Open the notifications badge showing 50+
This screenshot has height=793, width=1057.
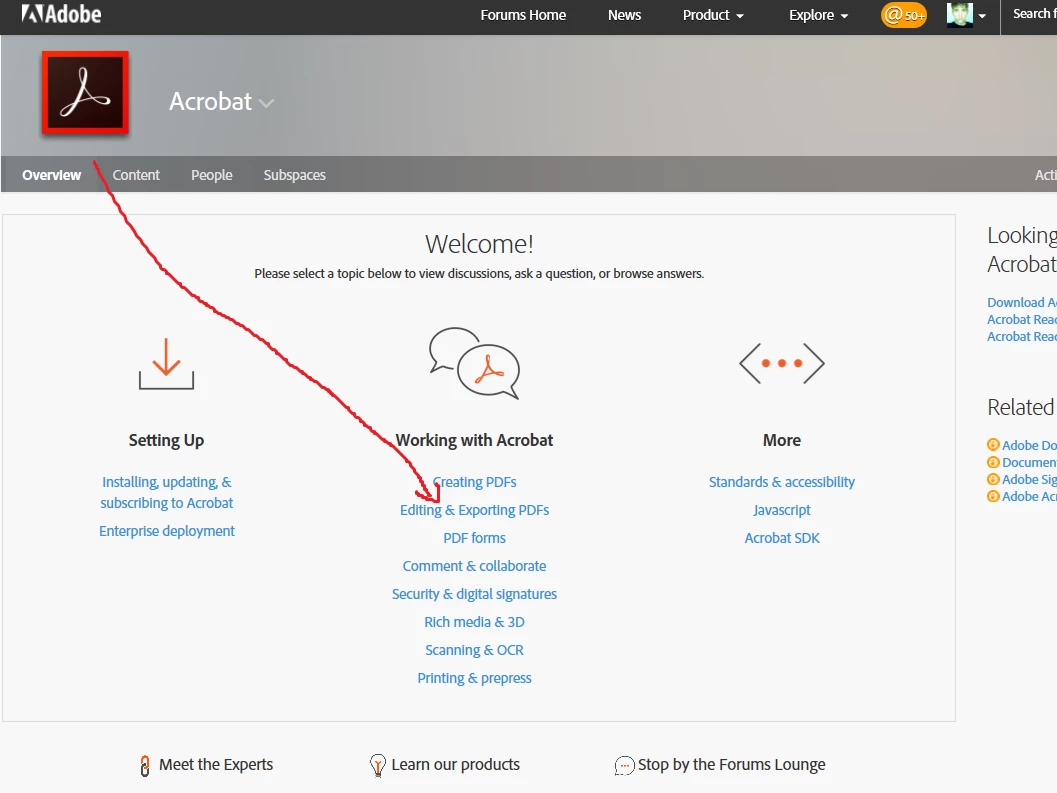(903, 15)
